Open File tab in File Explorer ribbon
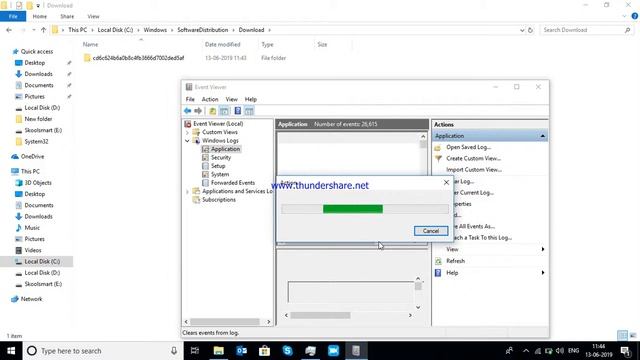The width and height of the screenshot is (640, 360). 13,16
